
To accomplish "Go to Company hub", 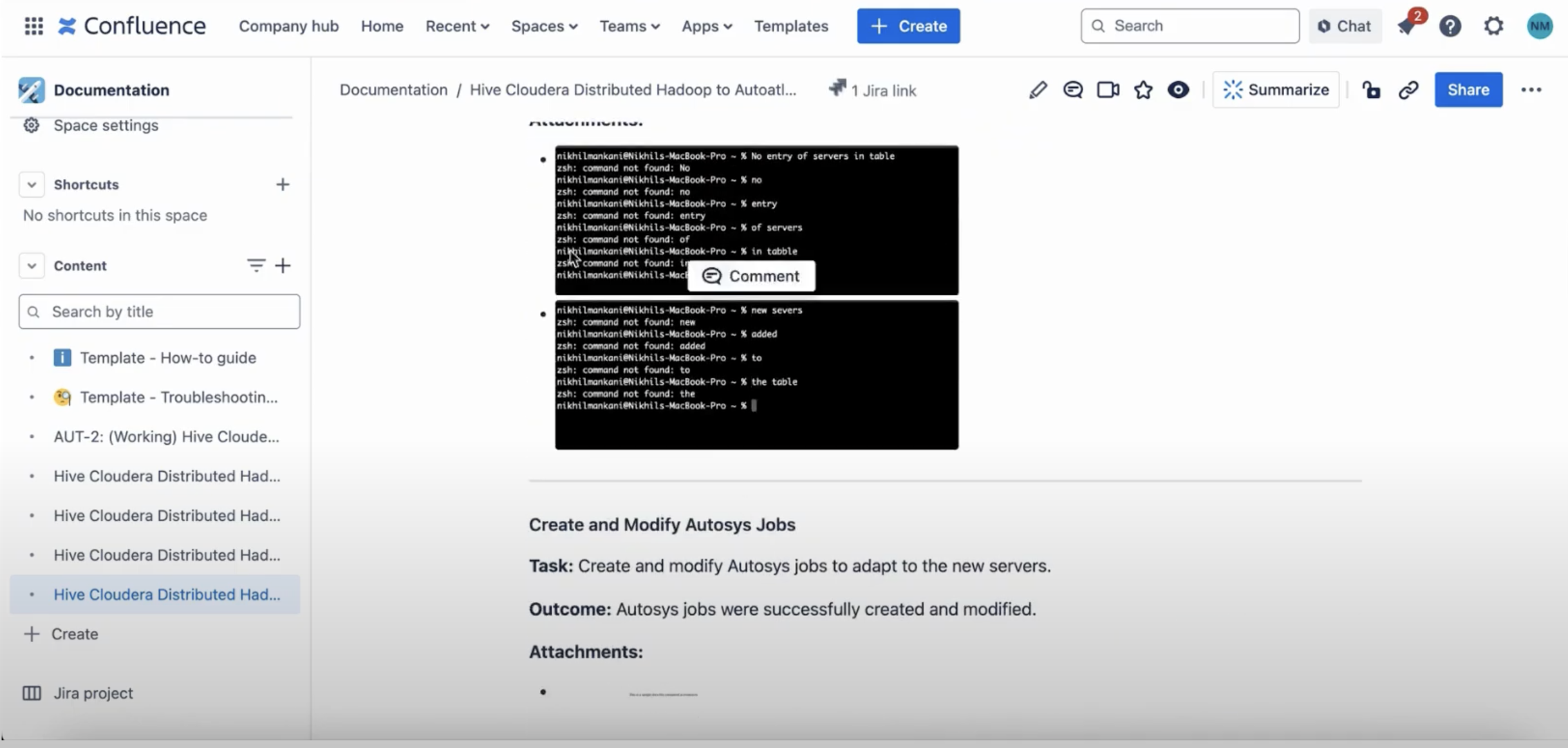I will (288, 26).
